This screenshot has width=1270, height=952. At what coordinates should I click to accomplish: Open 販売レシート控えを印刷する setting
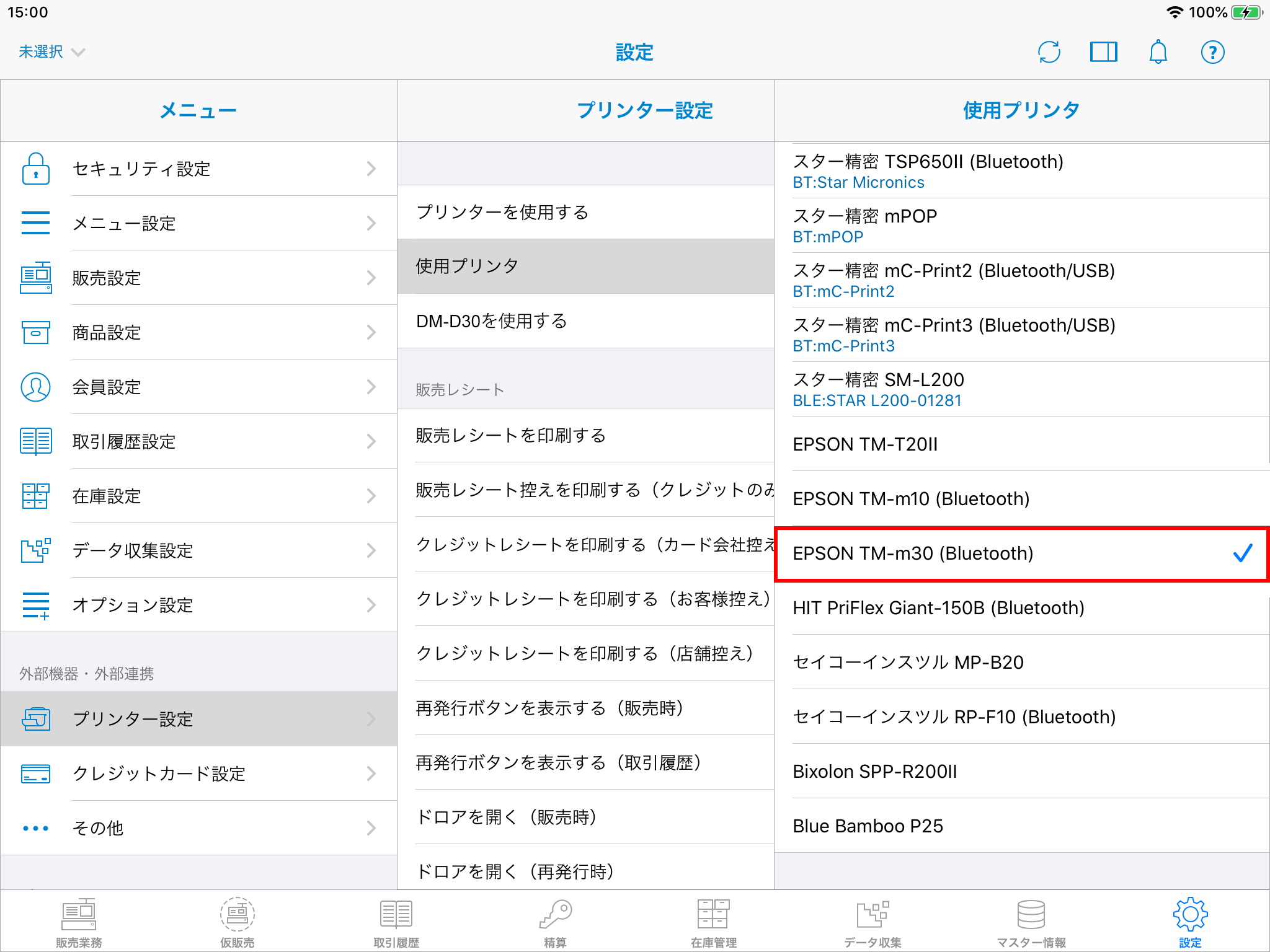[x=585, y=490]
